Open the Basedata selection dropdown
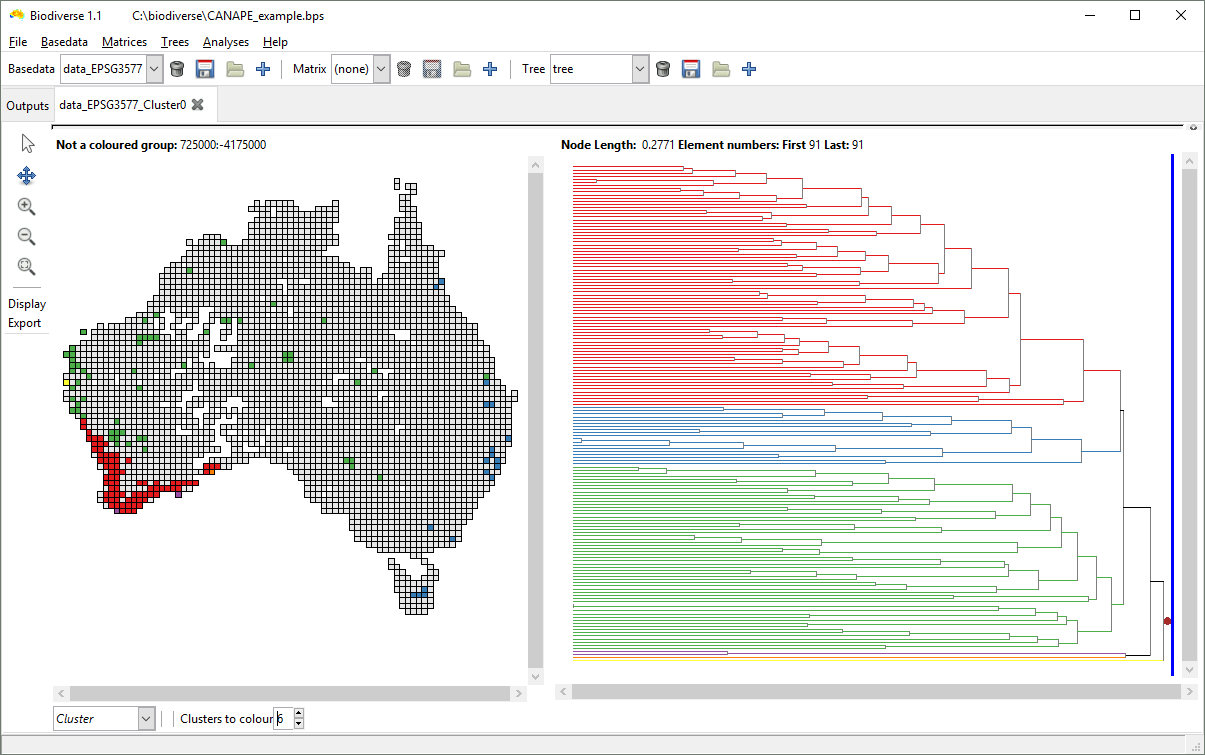 coord(153,68)
